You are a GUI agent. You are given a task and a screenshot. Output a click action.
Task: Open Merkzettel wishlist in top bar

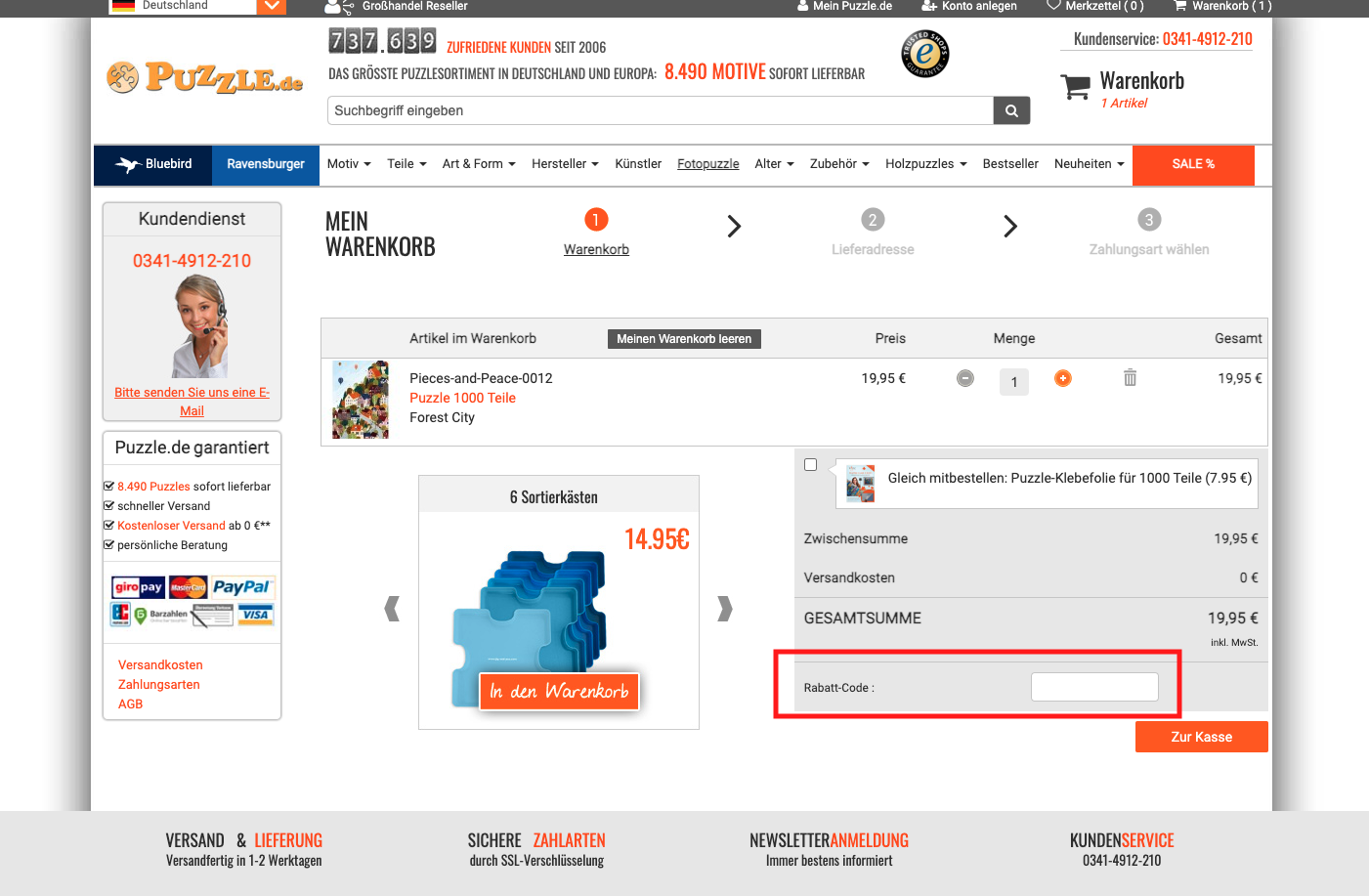point(1094,6)
